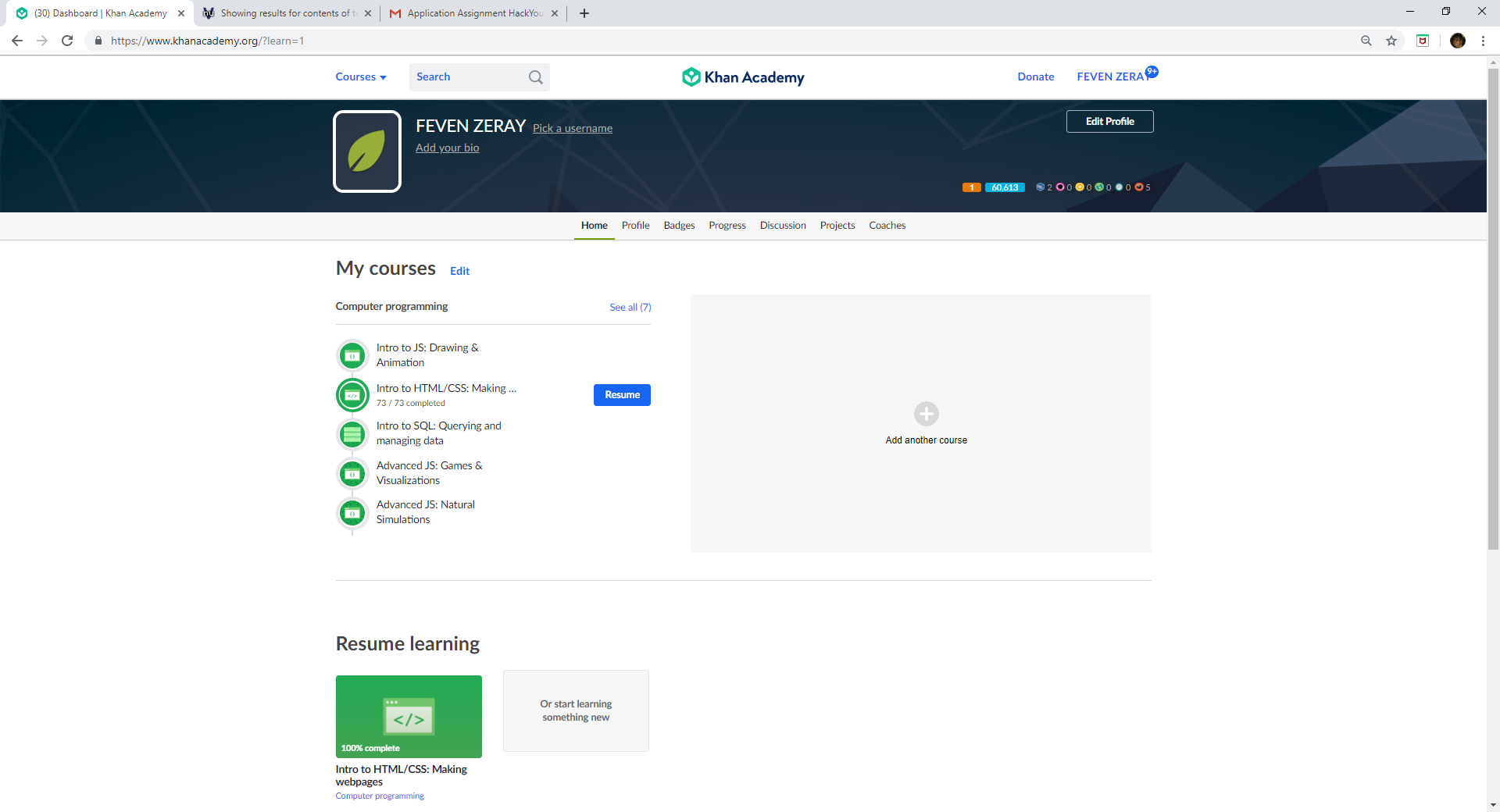Click the HTML/CSS 100% complete thumbnail
The width and height of the screenshot is (1500, 812).
click(409, 717)
